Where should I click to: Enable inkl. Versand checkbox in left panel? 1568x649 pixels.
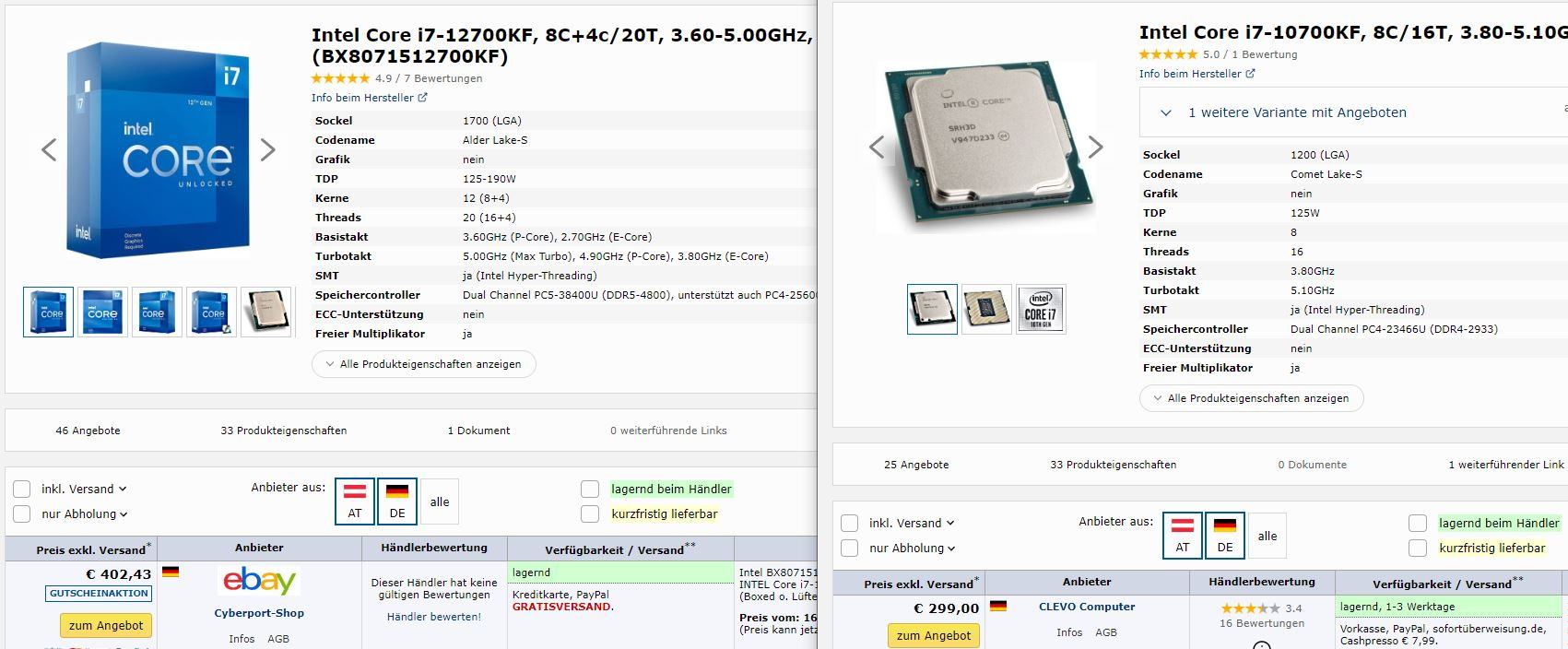click(x=22, y=489)
